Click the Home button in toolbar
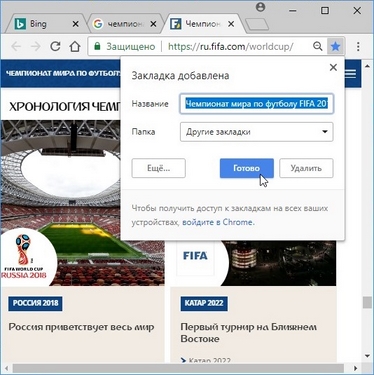 click(75, 46)
